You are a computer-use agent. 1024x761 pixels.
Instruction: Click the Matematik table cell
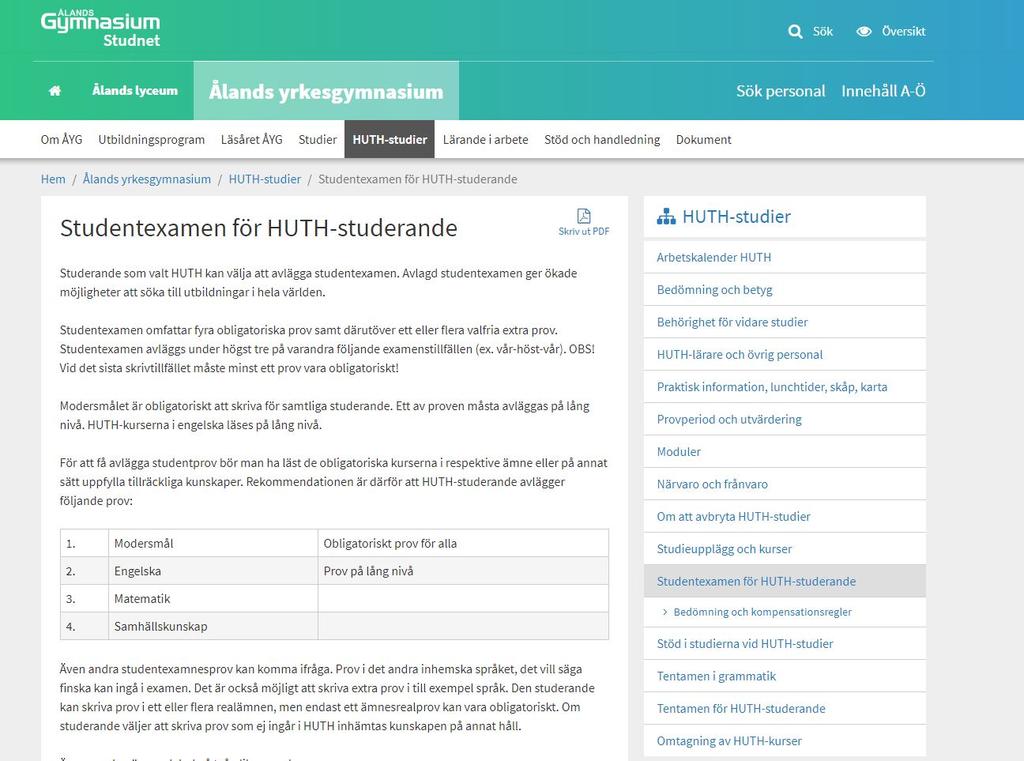213,599
